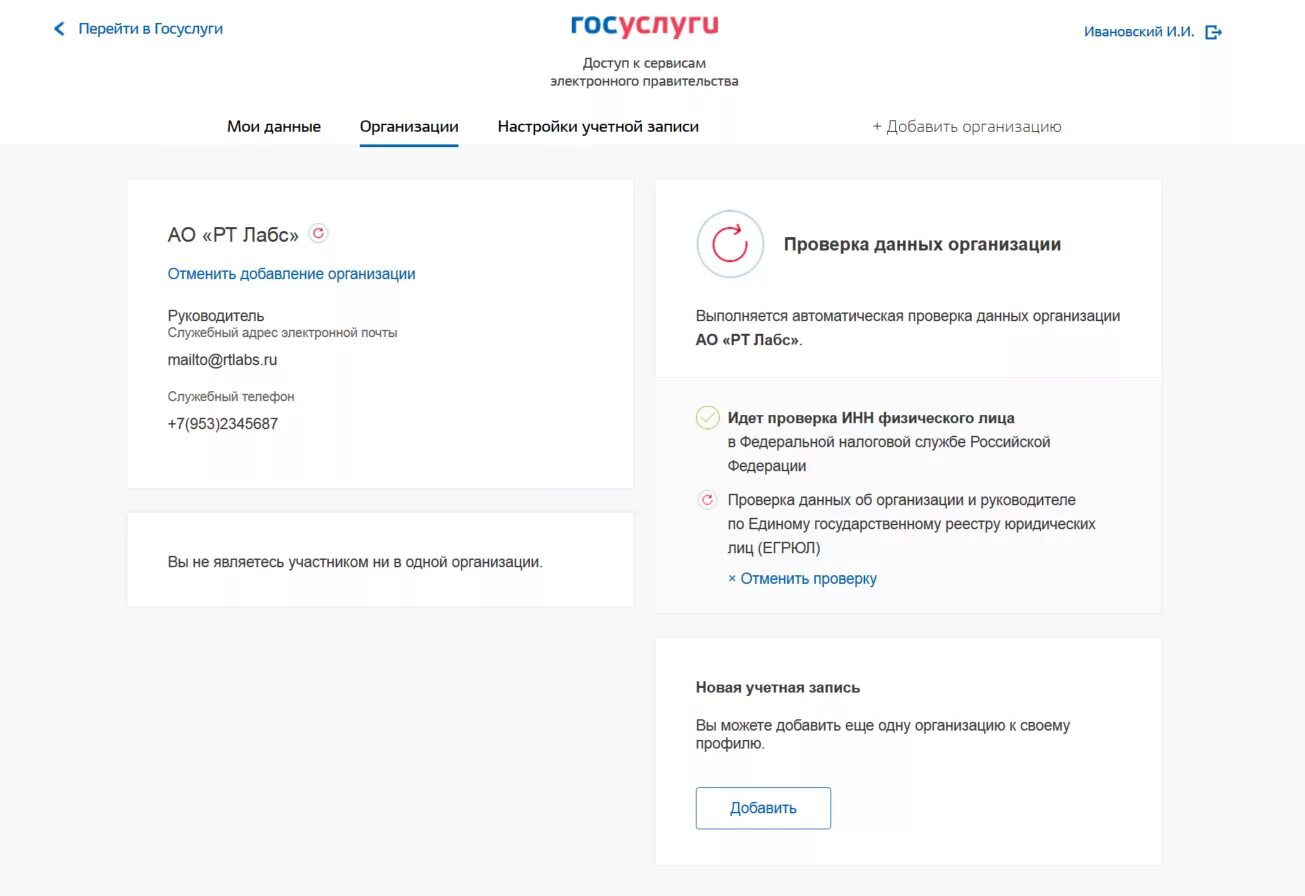Click the phone number +7(953)2345687

(222, 424)
